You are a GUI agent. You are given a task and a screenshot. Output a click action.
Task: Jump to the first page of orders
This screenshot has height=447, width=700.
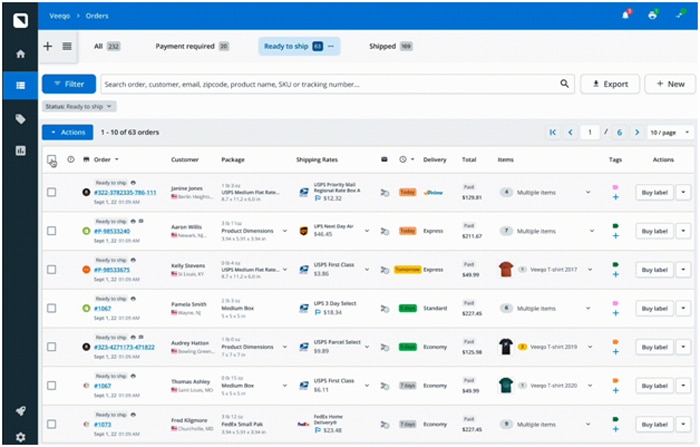coord(553,132)
